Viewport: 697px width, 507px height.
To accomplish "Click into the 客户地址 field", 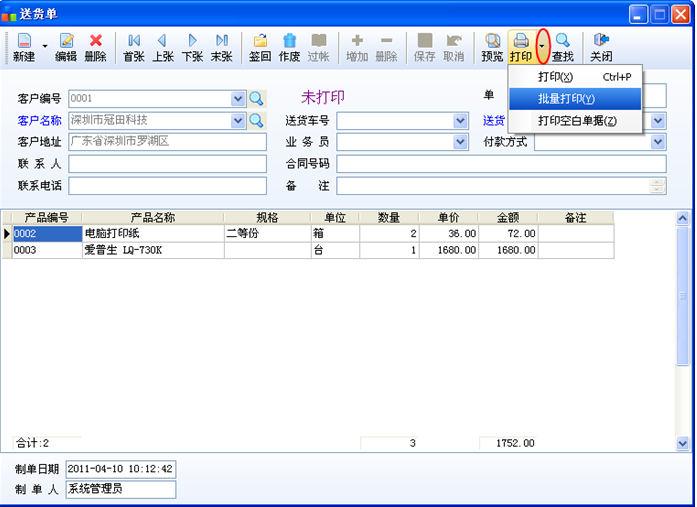I will [x=168, y=142].
